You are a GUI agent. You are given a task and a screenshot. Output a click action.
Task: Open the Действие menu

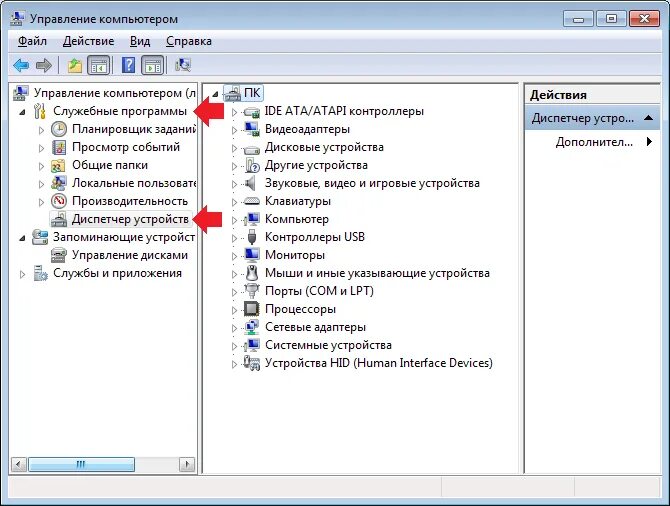[88, 41]
